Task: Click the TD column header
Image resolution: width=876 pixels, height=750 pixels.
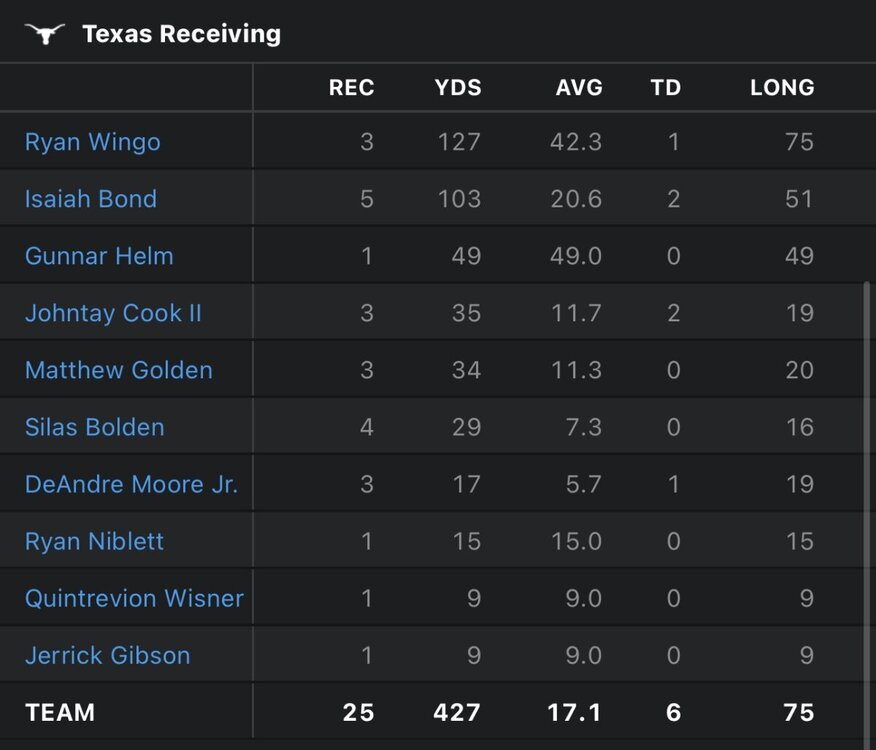Action: point(665,88)
